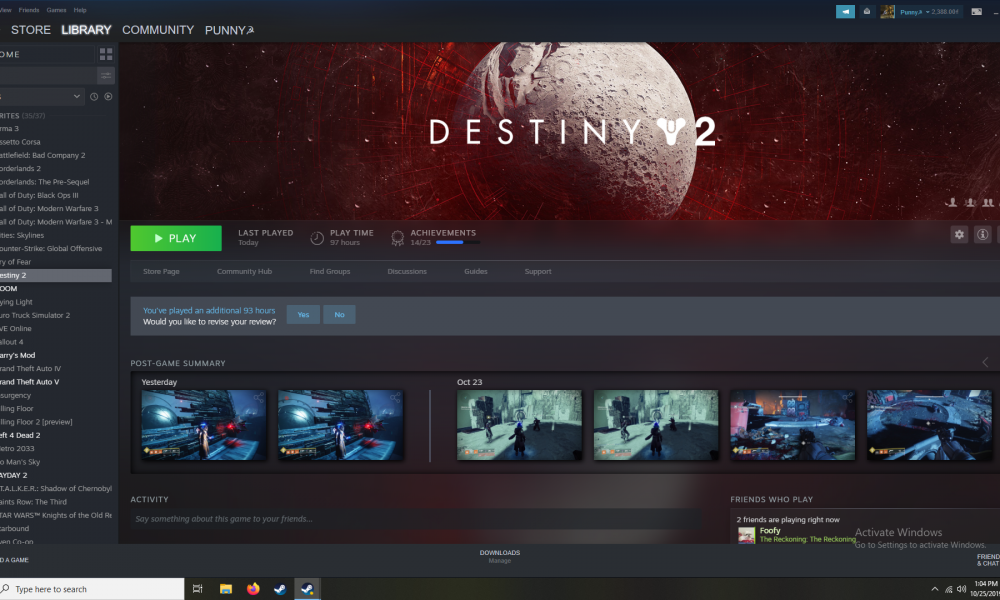
Task: Open the inbox envelope icon
Action: 867,11
